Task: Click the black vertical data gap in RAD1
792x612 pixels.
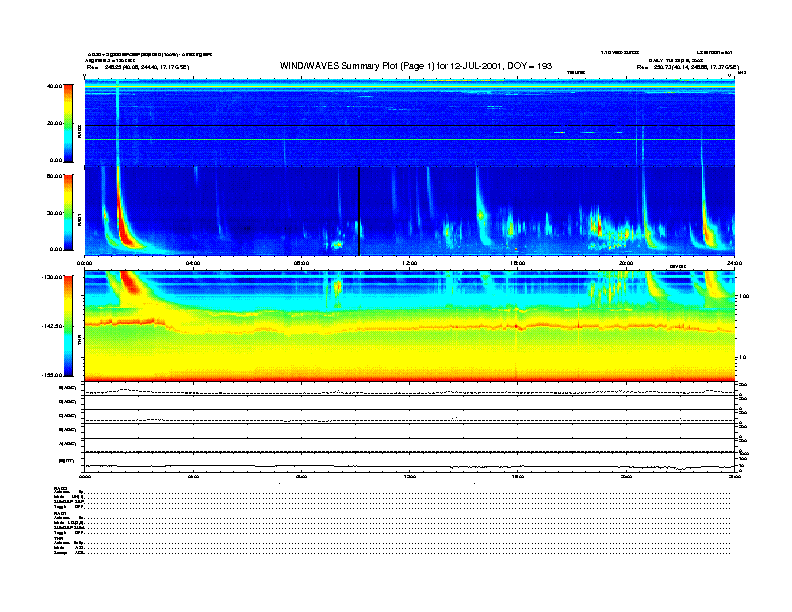Action: [x=359, y=211]
